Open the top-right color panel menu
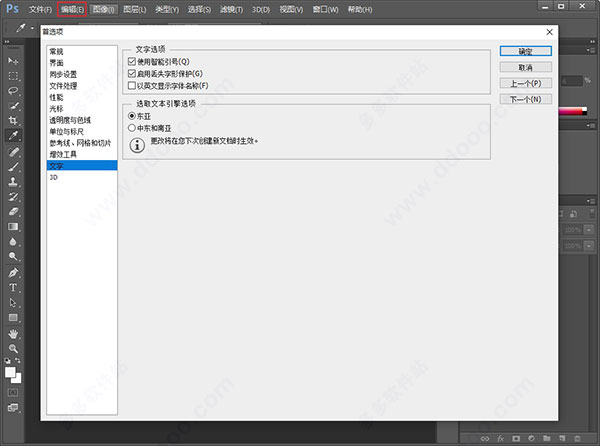 [591, 50]
